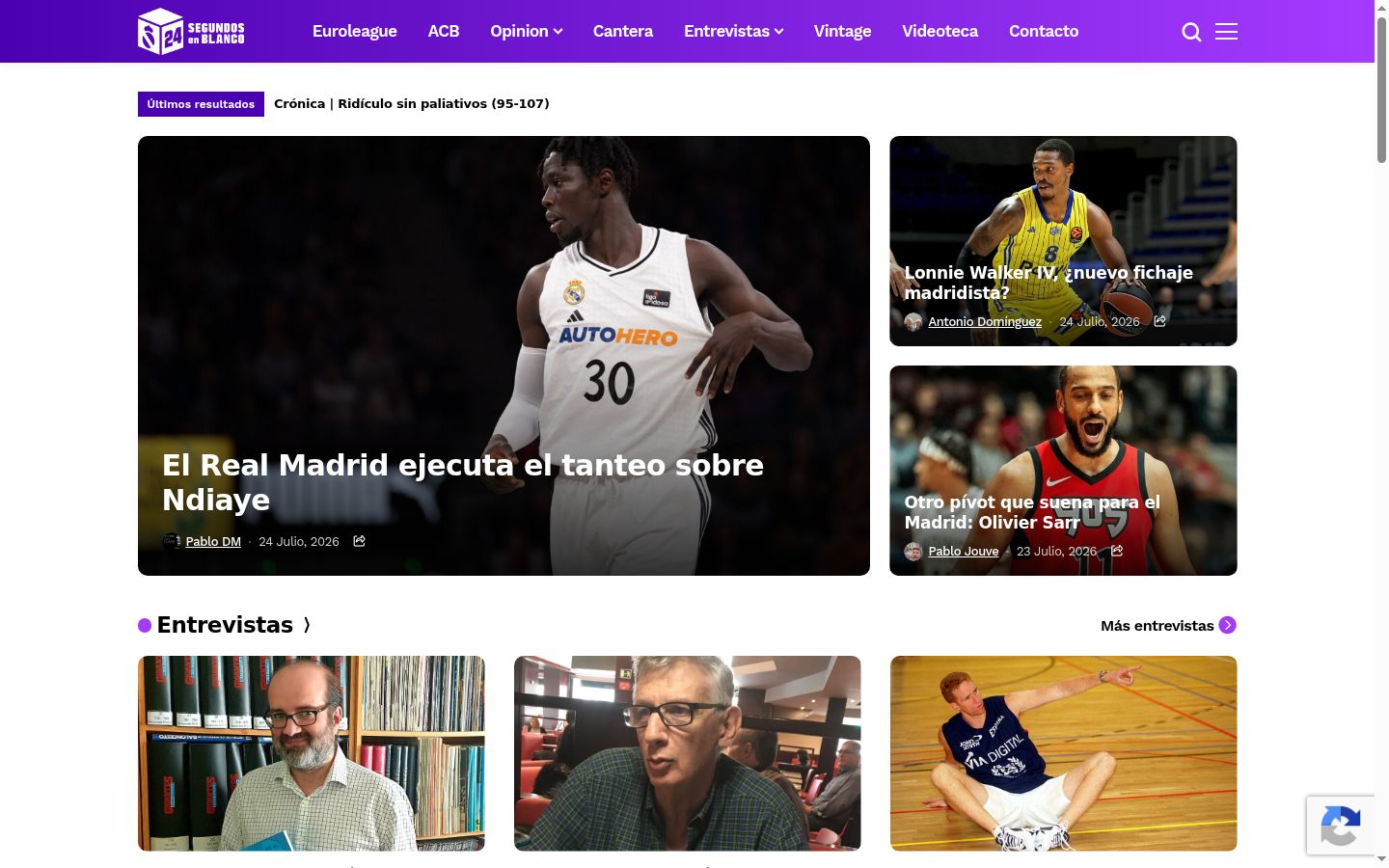The width and height of the screenshot is (1389, 868).
Task: Open the search icon in header
Action: click(1191, 32)
